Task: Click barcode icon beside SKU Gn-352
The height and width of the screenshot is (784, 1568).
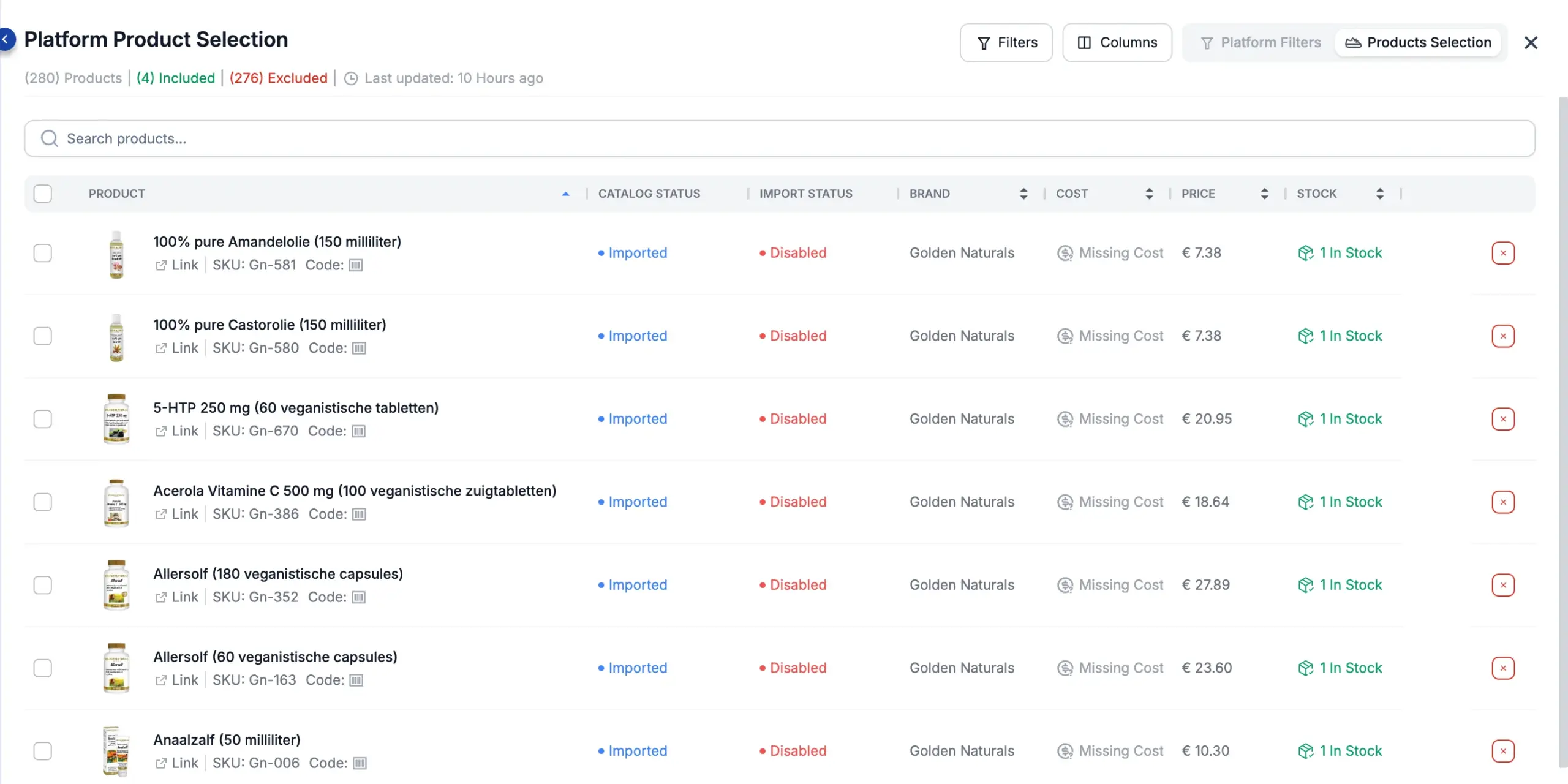Action: 359,597
